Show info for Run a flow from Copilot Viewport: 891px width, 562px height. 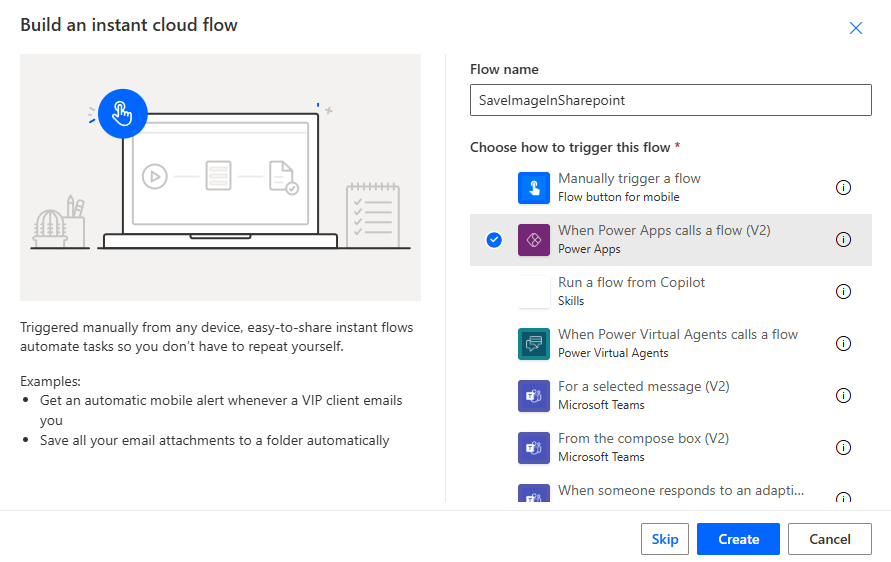(x=843, y=292)
